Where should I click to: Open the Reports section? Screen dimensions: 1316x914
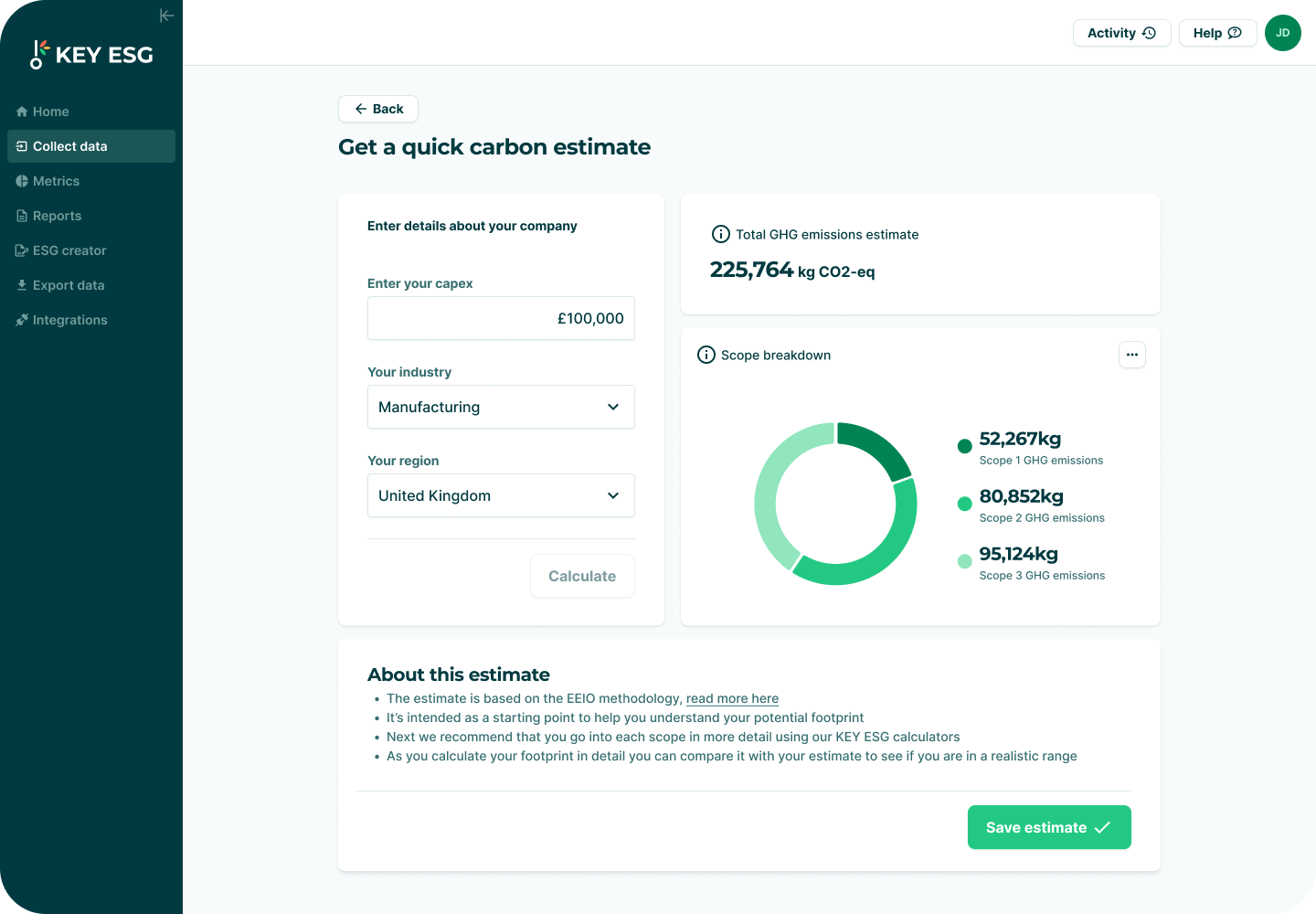(58, 215)
